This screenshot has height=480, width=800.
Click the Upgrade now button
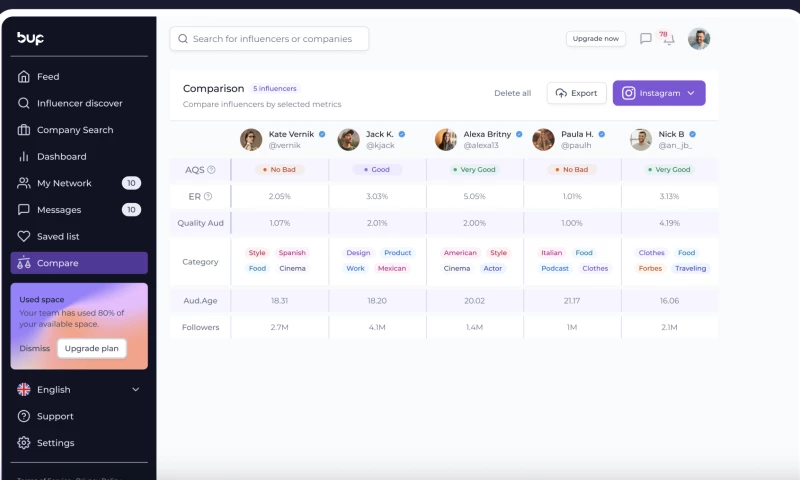click(596, 38)
